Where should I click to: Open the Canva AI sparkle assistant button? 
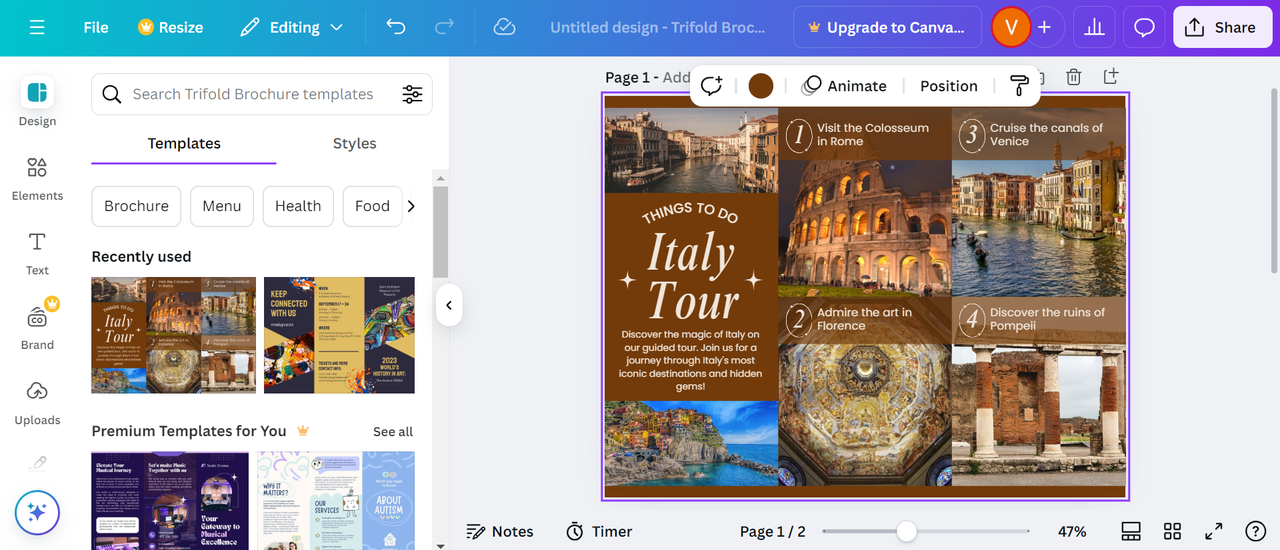coord(37,513)
